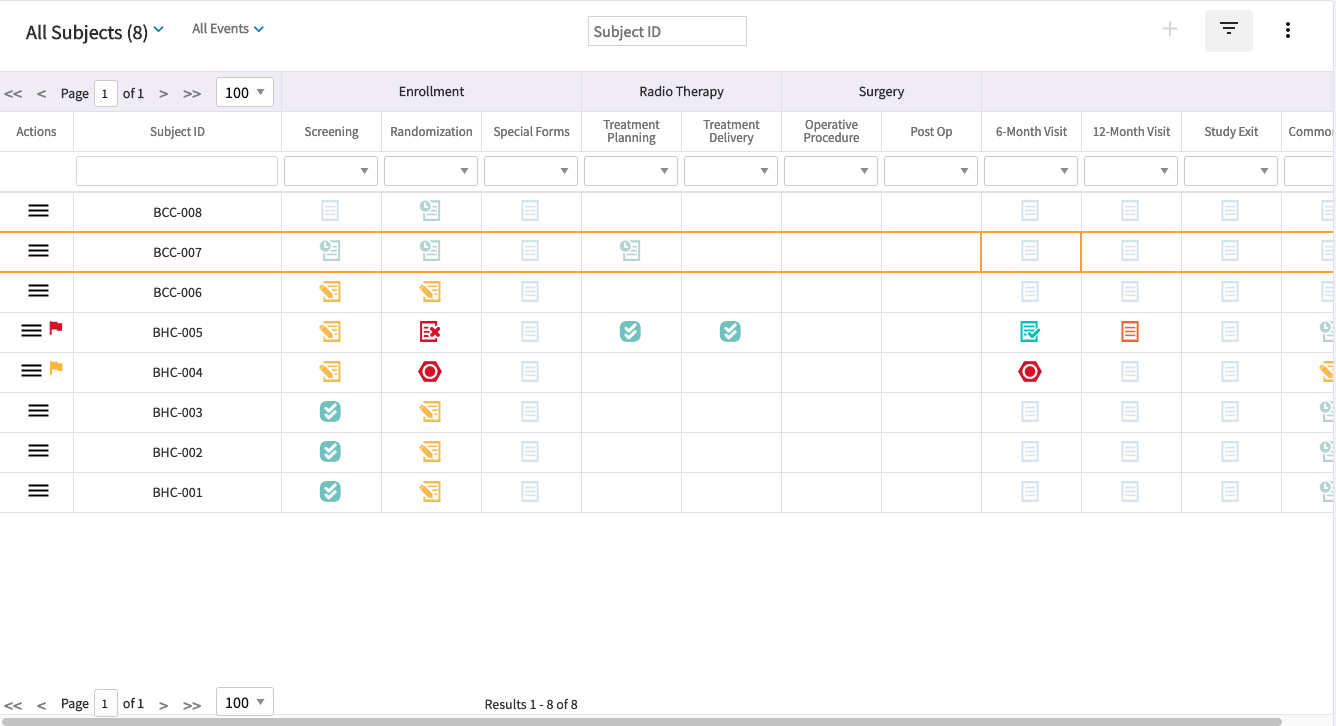Viewport: 1336px width, 726px height.
Task: Click the Randomization column header
Action: pos(431,132)
